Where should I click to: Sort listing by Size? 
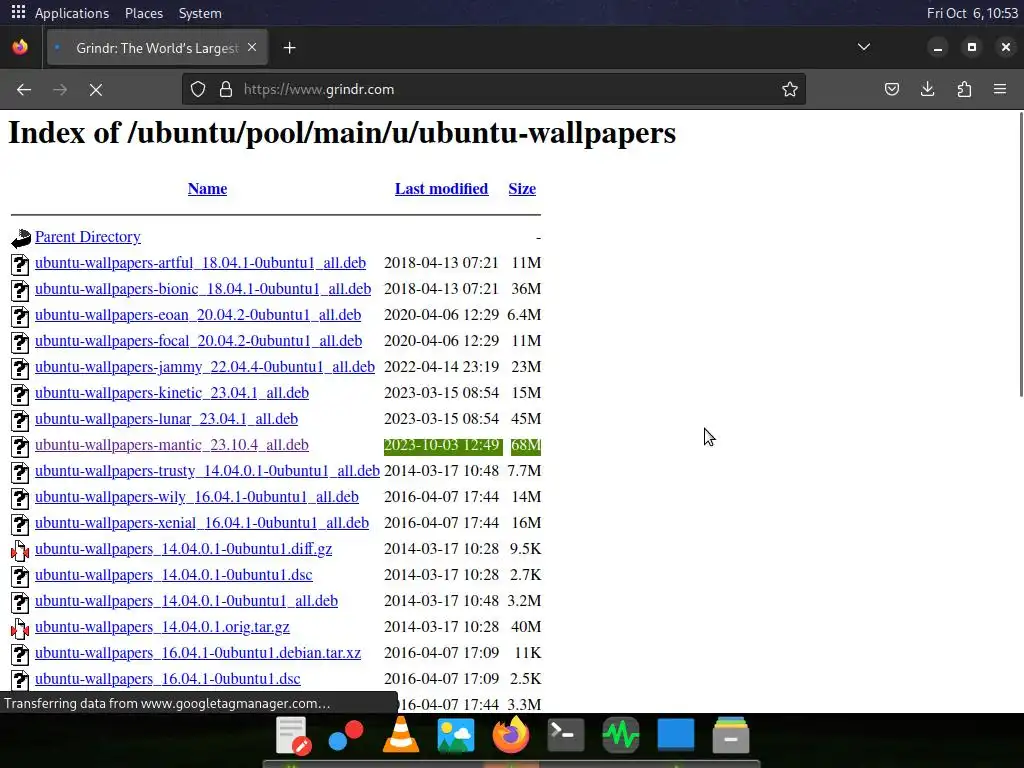[522, 189]
